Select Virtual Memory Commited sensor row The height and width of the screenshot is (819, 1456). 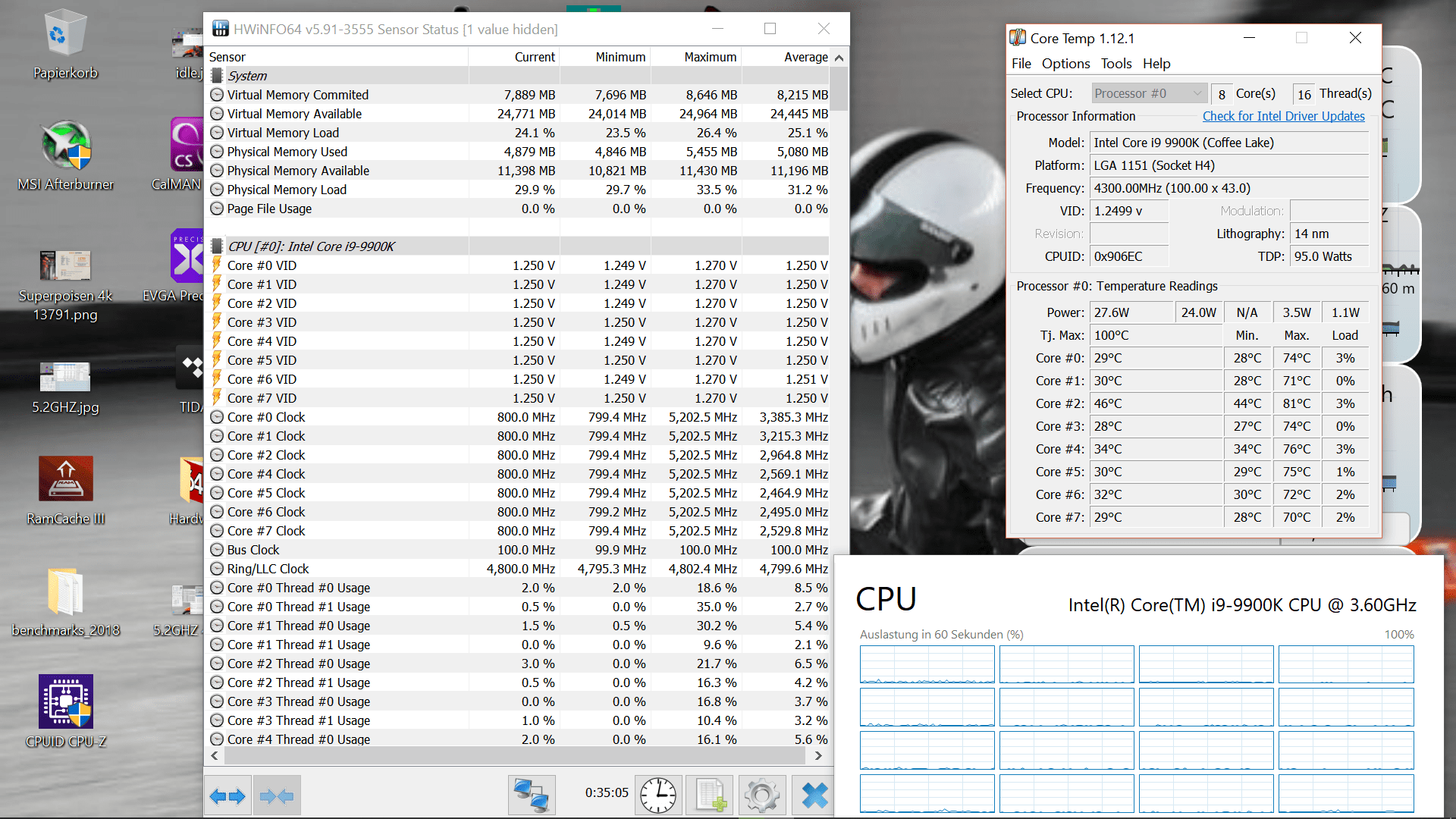[x=519, y=95]
